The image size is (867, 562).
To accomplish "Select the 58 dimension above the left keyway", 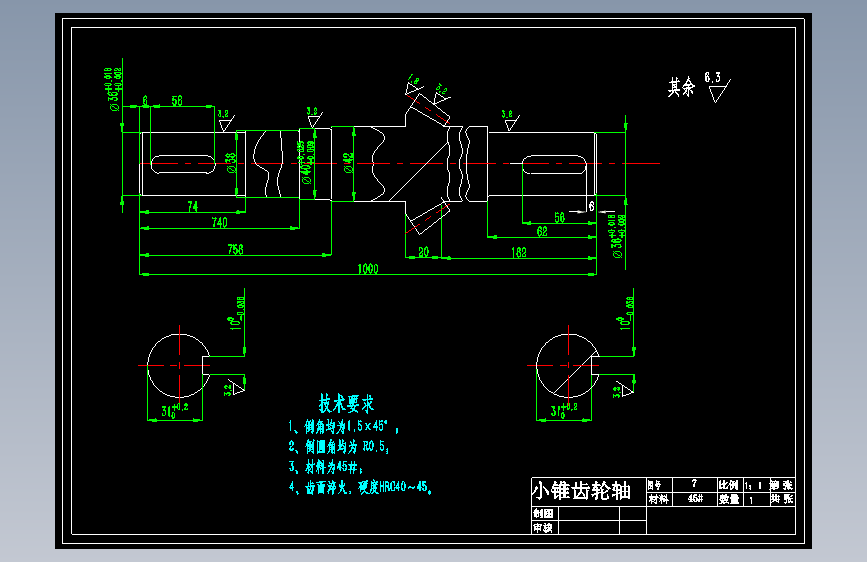I will coord(177,101).
